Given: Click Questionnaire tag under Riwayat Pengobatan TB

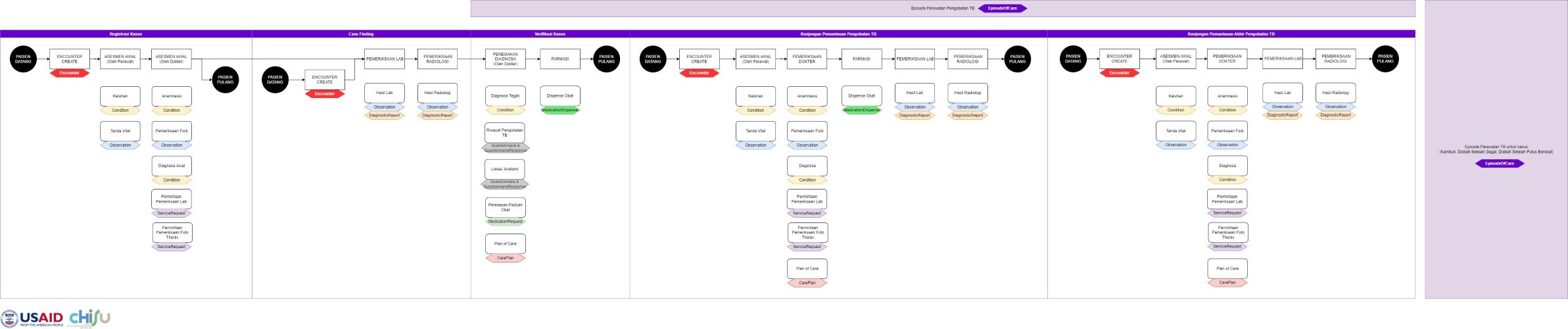Looking at the screenshot, I should 505,148.
